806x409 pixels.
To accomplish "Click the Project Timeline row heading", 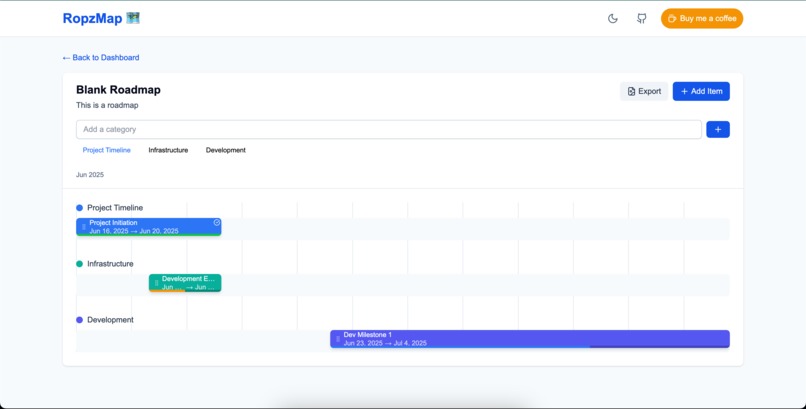I will (x=115, y=208).
